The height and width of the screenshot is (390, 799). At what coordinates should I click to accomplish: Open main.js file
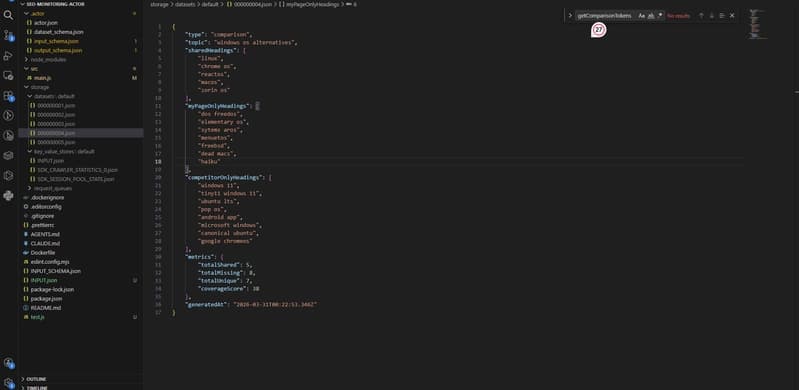[42, 78]
